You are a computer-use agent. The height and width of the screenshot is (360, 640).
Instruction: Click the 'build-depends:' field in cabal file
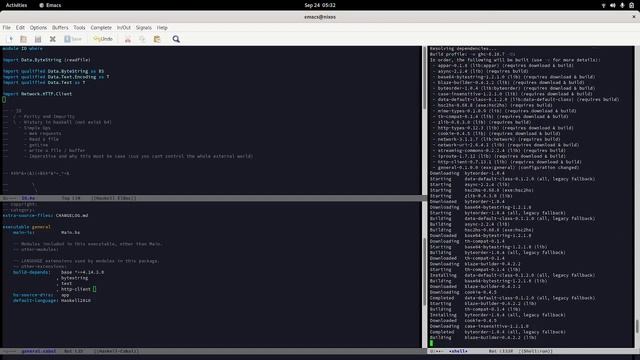tap(31, 272)
